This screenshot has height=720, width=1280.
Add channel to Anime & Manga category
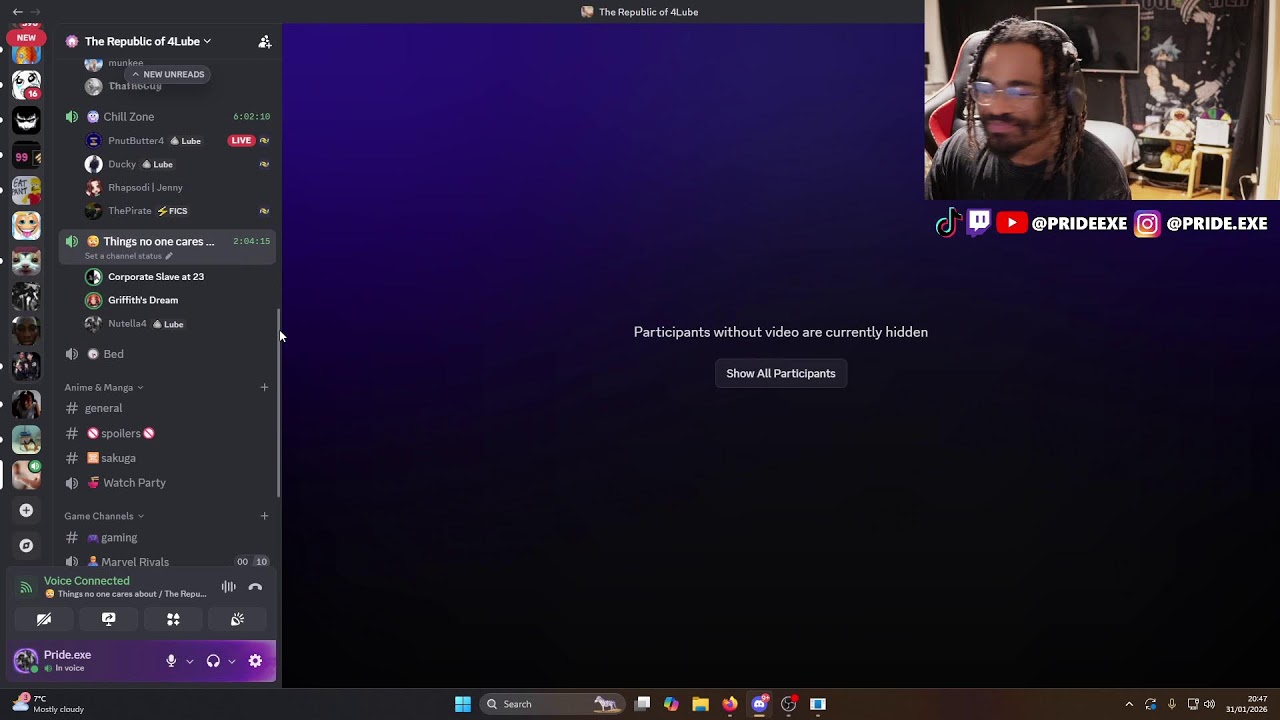click(264, 387)
